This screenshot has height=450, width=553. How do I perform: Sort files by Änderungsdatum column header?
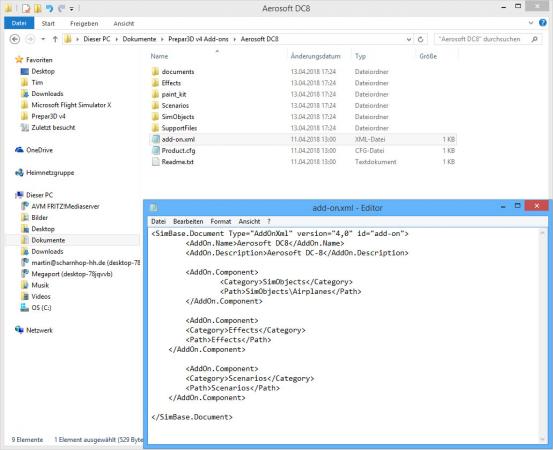coord(316,56)
